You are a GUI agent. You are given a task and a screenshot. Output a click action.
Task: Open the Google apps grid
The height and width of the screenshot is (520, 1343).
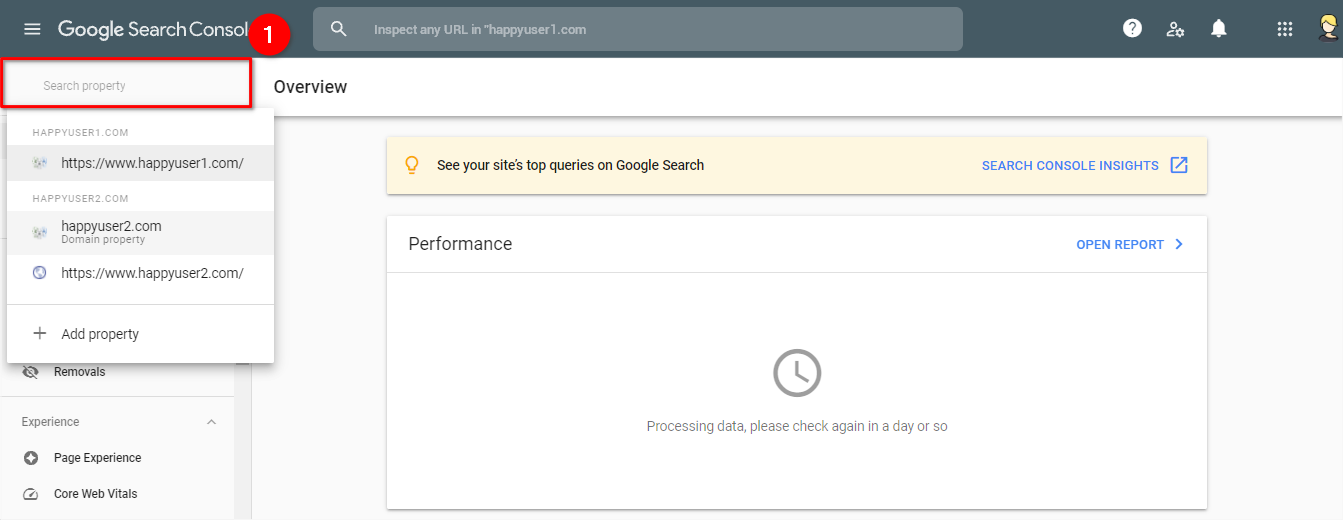tap(1285, 29)
